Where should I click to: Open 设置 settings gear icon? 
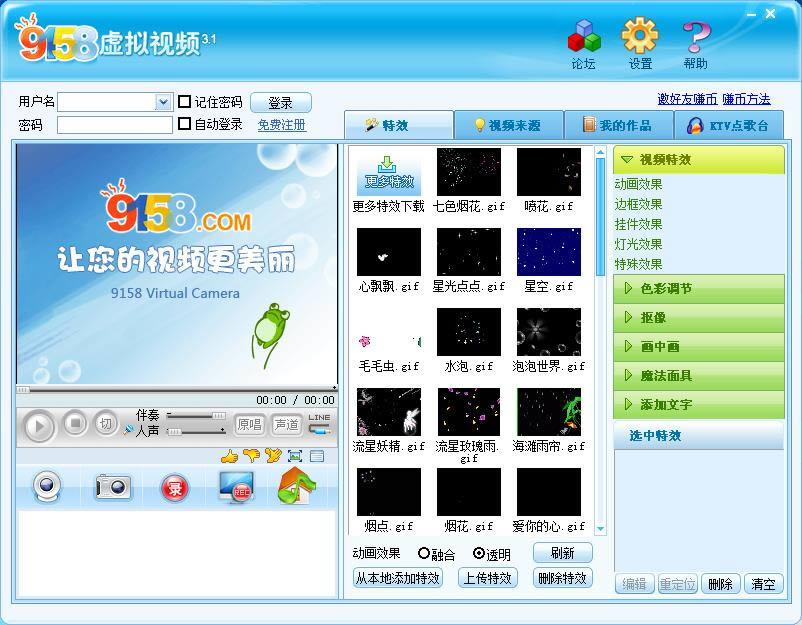(640, 38)
